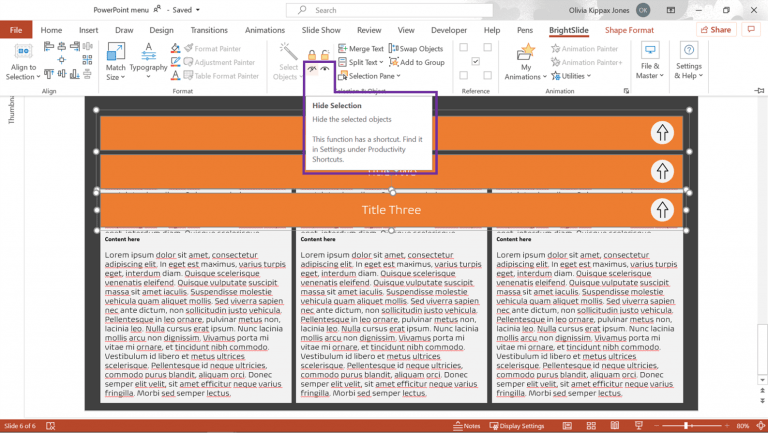
Task: Click the Comments icon next to Share
Action: (x=751, y=29)
